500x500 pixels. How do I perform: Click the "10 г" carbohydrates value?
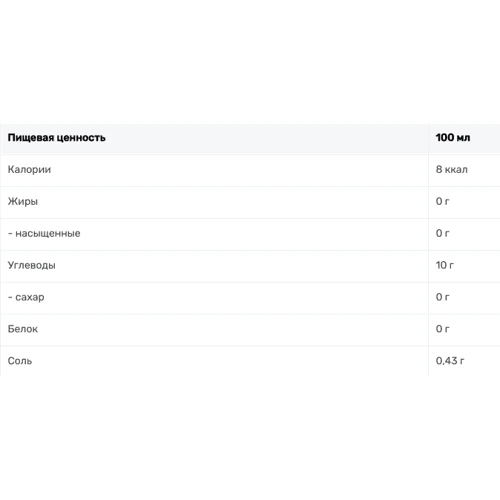click(445, 265)
